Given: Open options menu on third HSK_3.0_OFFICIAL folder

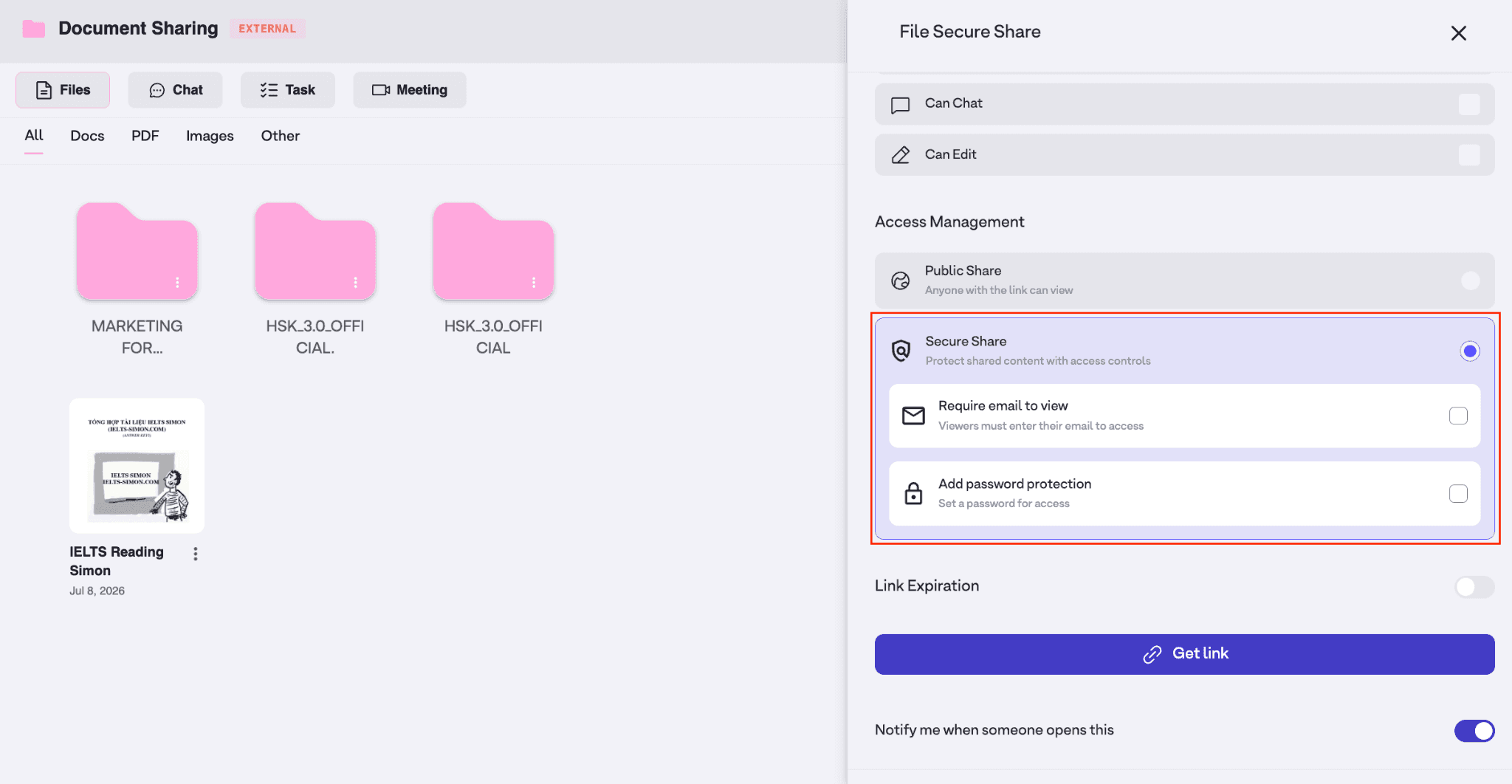Looking at the screenshot, I should (534, 283).
